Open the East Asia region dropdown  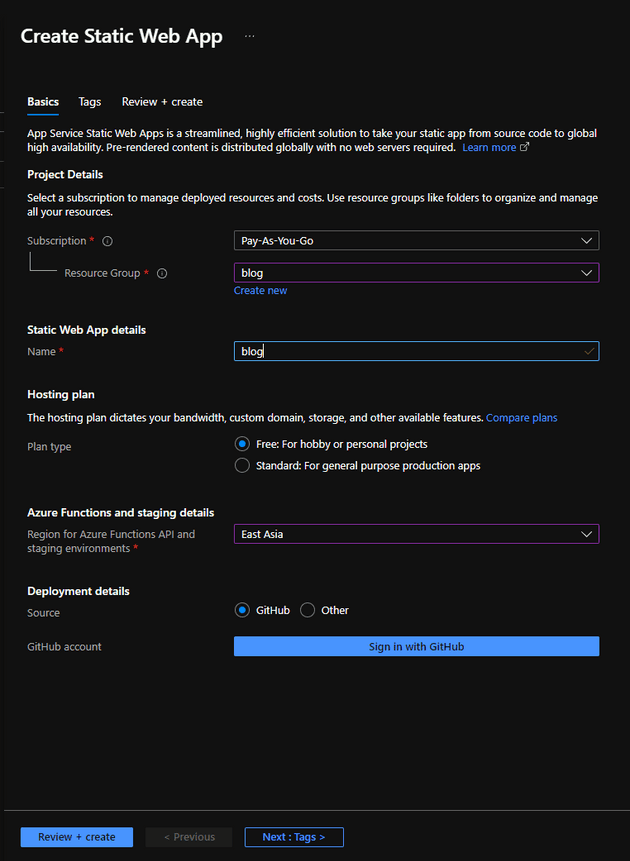(416, 533)
